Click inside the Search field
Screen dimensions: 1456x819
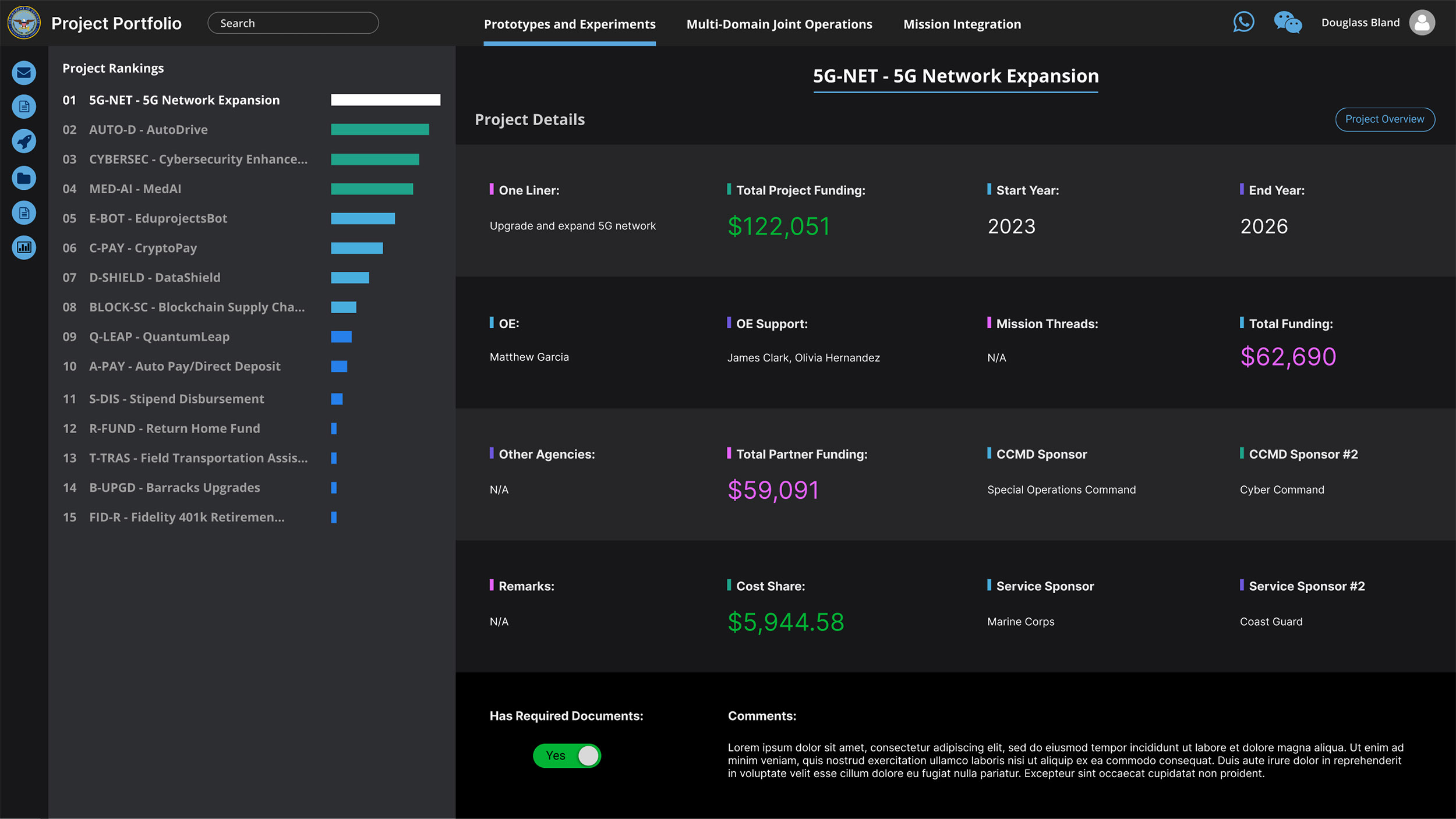click(x=292, y=23)
